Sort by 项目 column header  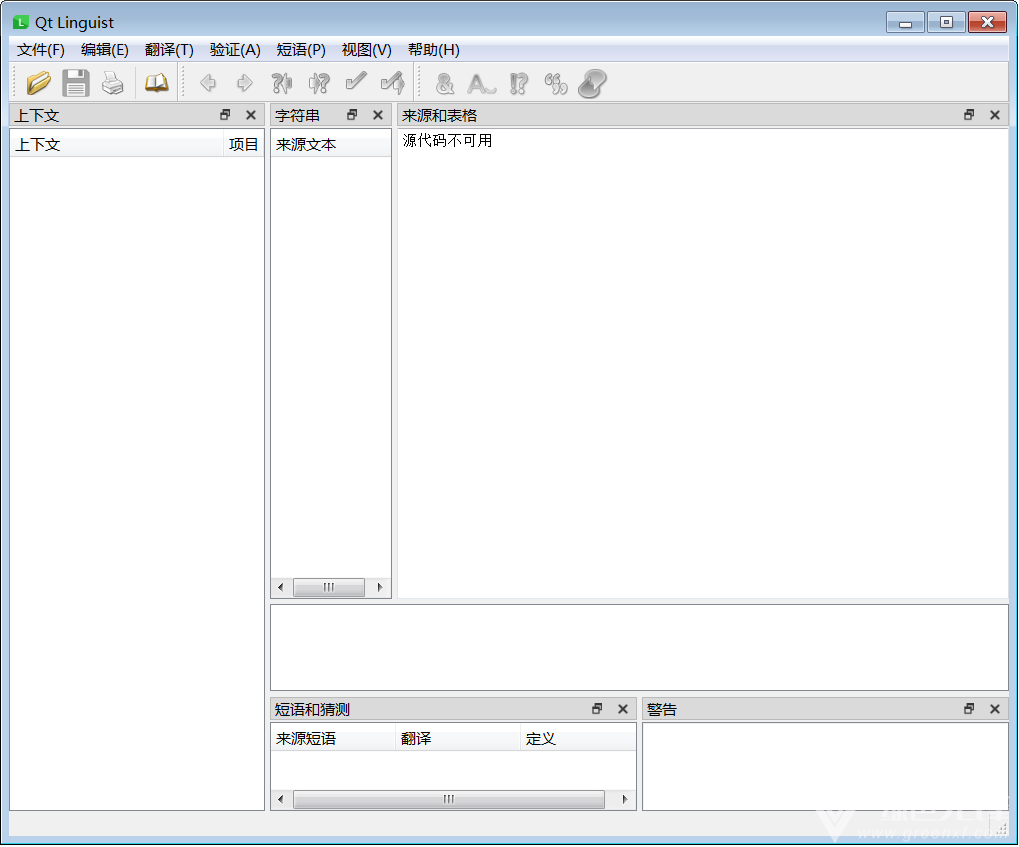244,144
